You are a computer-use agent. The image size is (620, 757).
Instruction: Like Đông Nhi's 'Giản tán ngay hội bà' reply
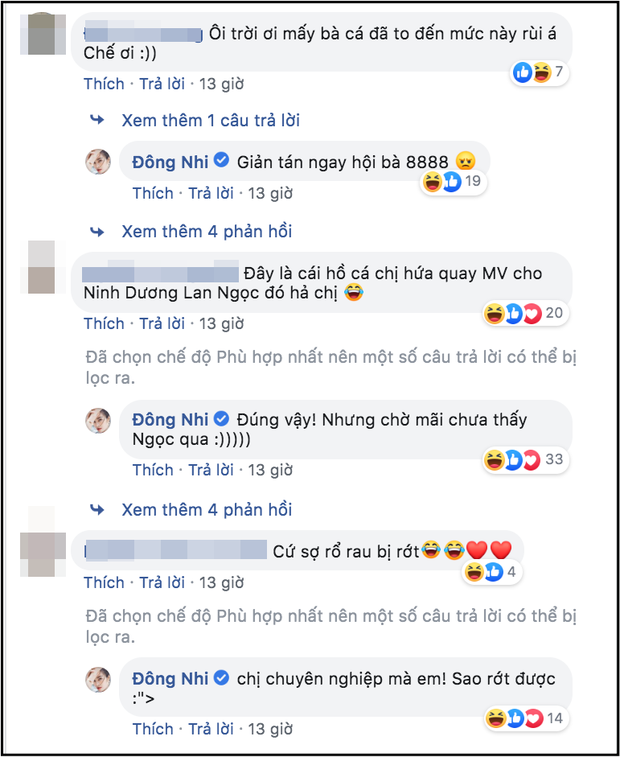click(x=153, y=194)
